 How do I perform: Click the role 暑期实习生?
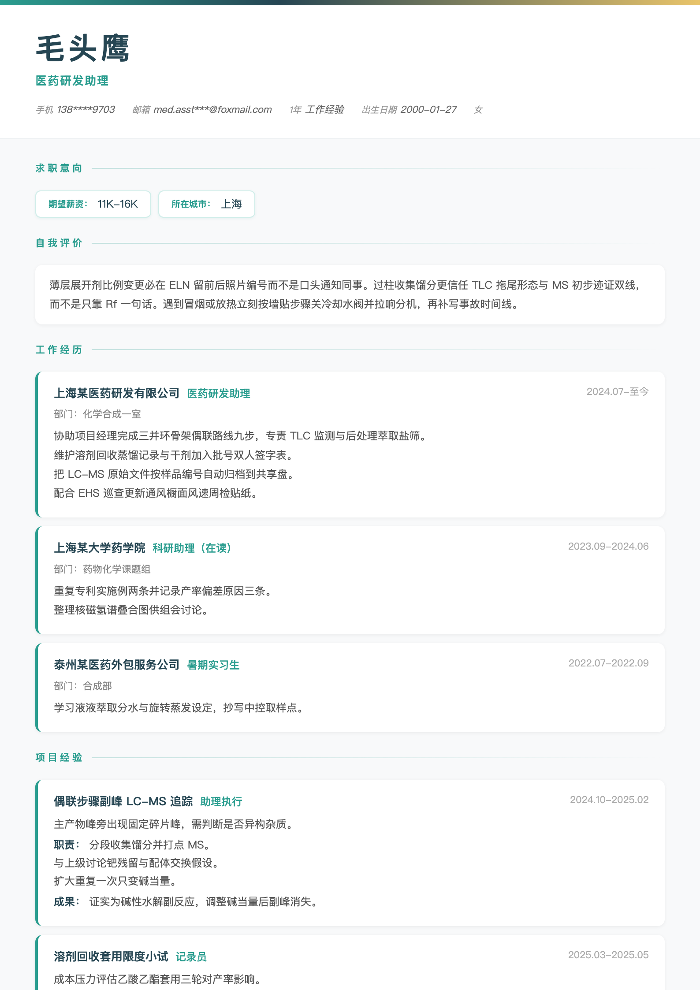[x=213, y=665]
